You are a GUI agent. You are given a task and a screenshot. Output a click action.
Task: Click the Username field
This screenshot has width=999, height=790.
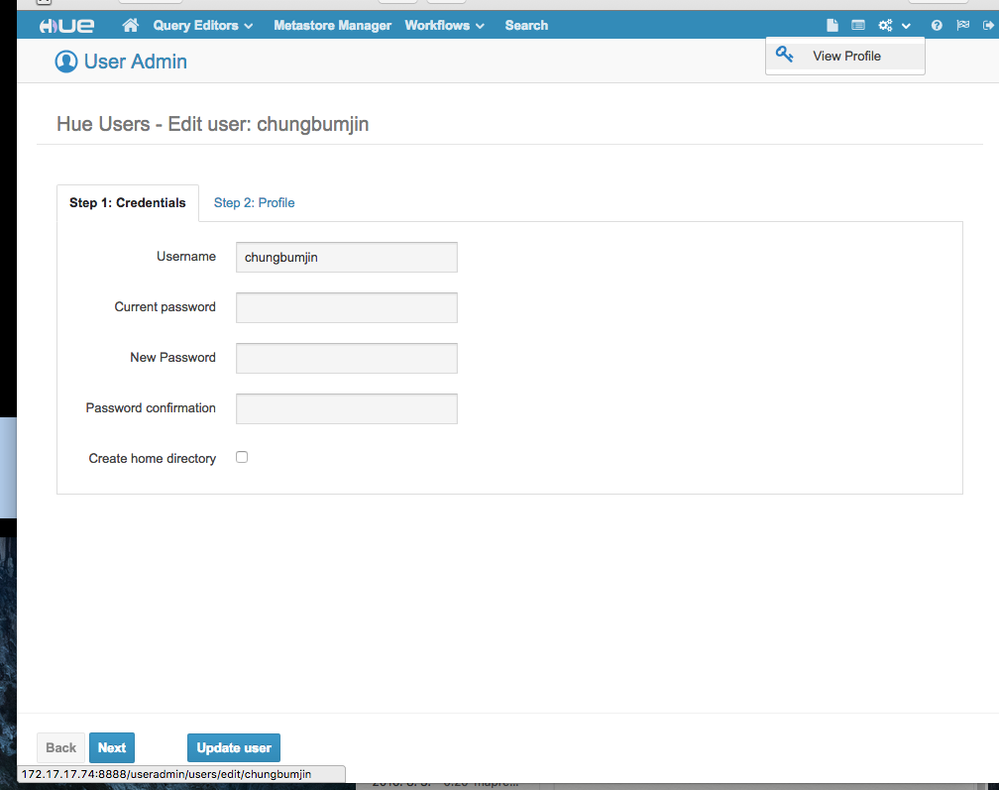pyautogui.click(x=347, y=257)
